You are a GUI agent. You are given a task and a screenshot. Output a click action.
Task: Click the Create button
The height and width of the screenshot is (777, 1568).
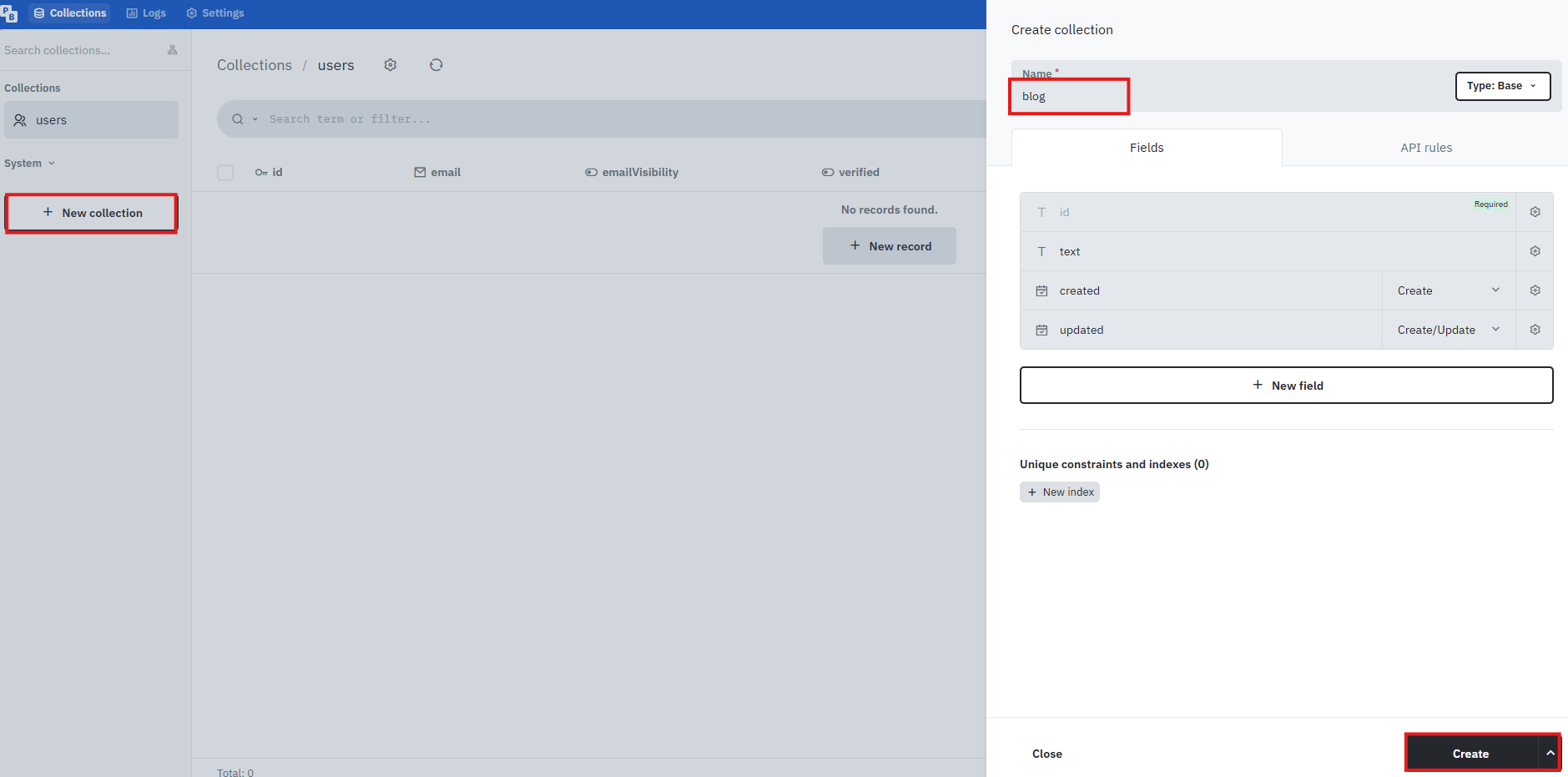(x=1471, y=754)
